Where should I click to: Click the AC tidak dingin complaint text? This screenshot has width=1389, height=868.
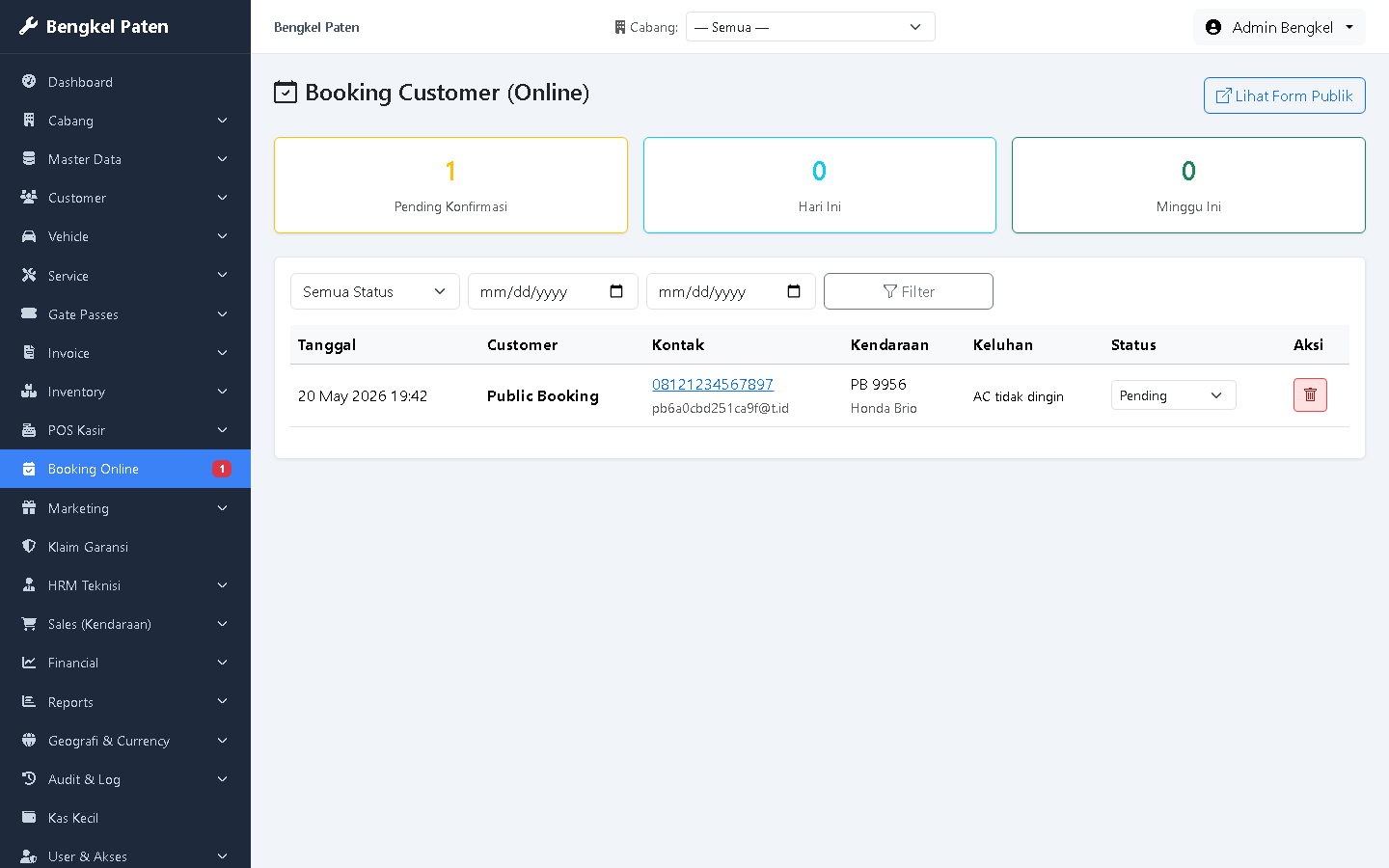pos(1019,396)
